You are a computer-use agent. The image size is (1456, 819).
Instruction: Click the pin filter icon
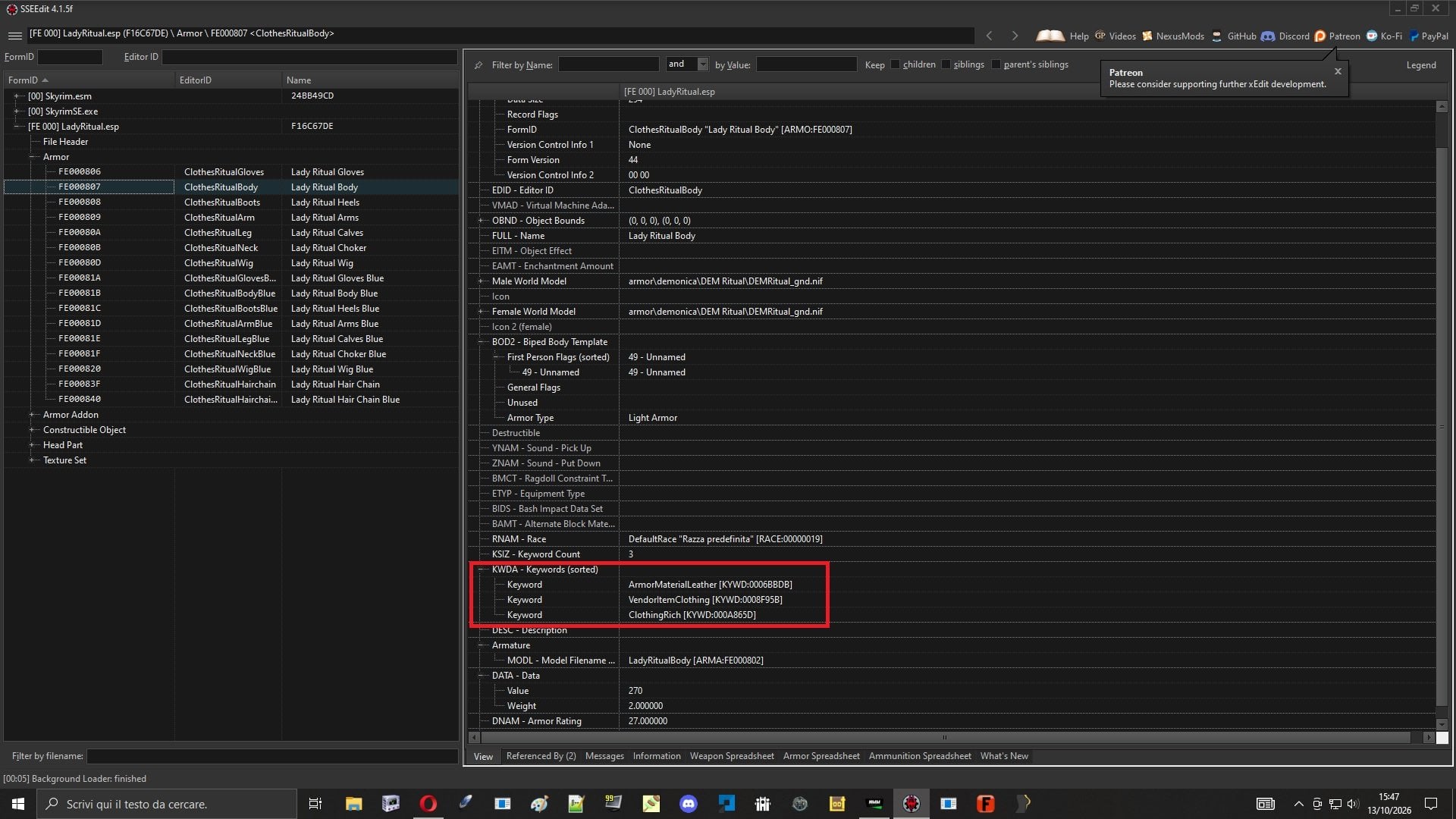[479, 65]
